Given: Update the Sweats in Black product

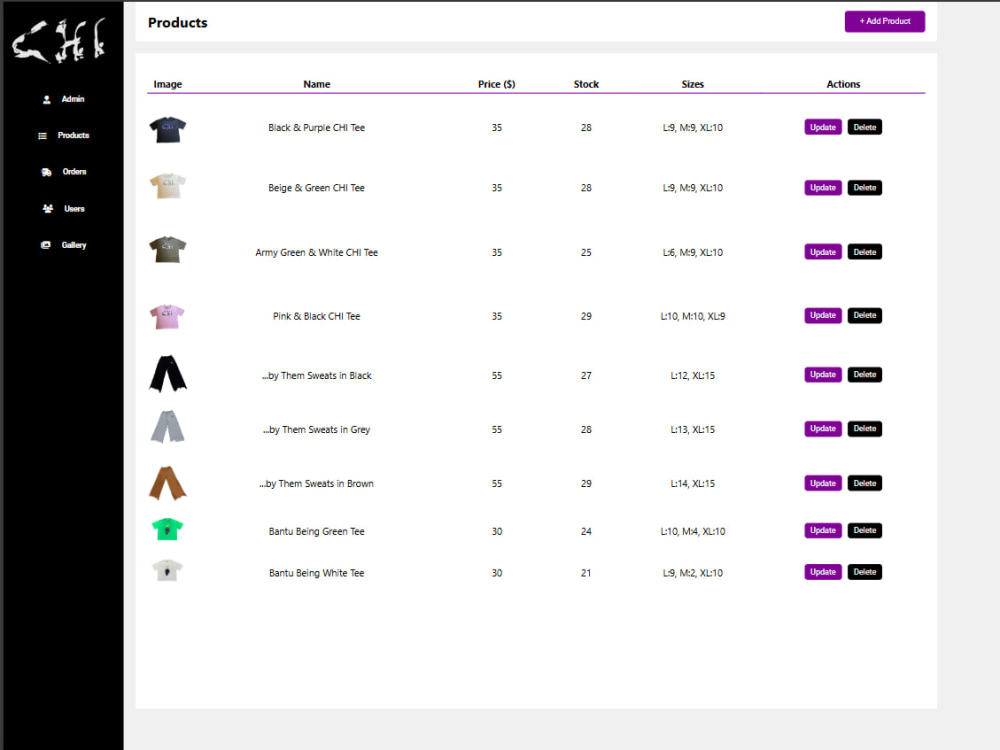Looking at the screenshot, I should coord(823,374).
